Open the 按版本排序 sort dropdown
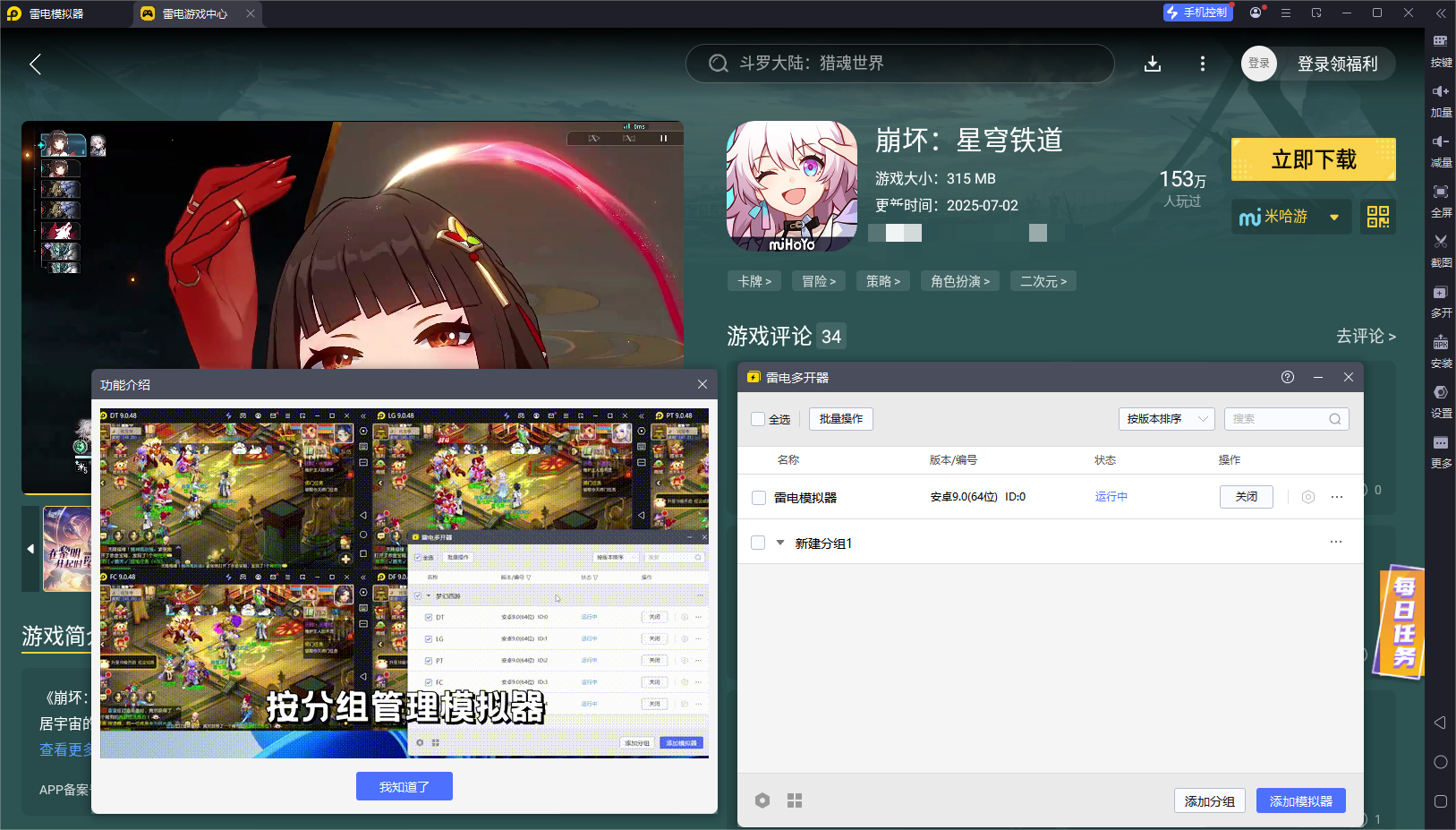 (1166, 419)
